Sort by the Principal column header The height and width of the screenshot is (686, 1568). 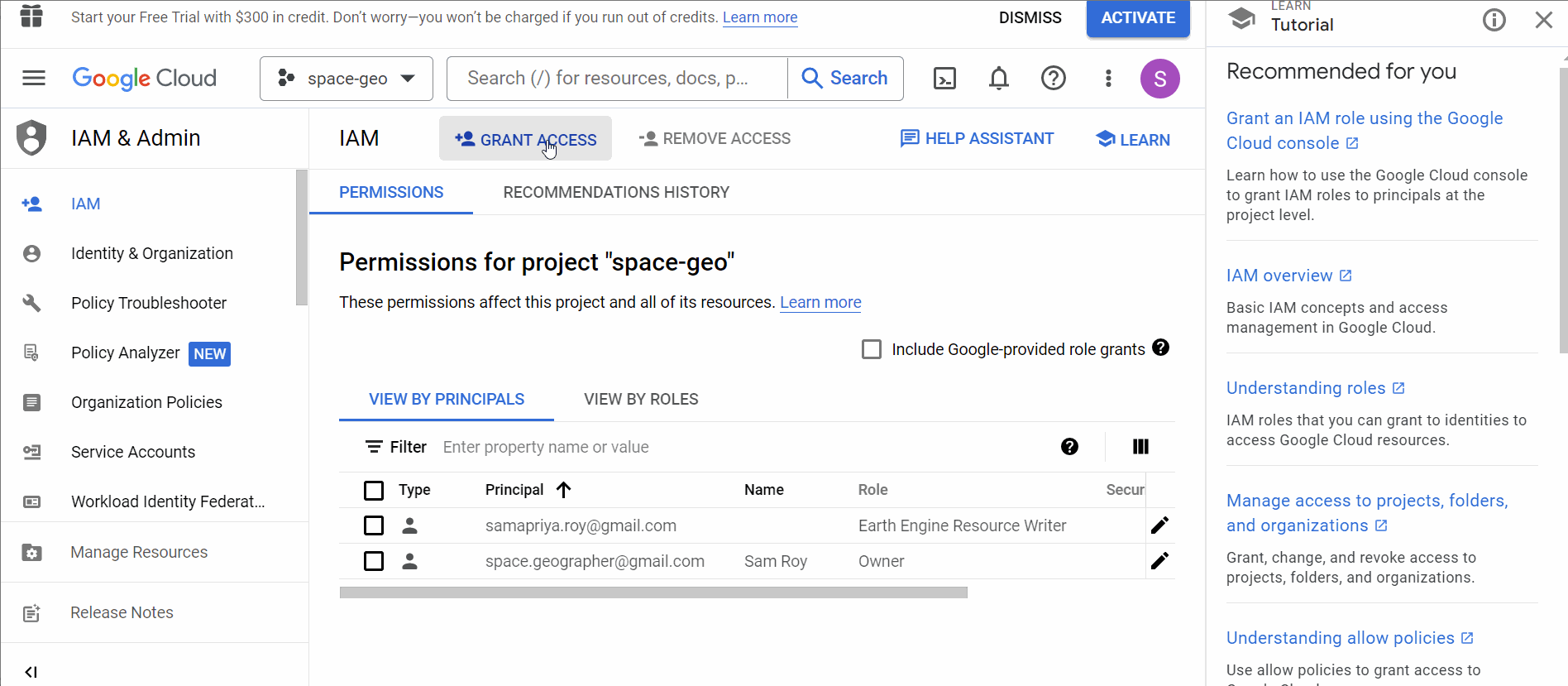coord(528,490)
